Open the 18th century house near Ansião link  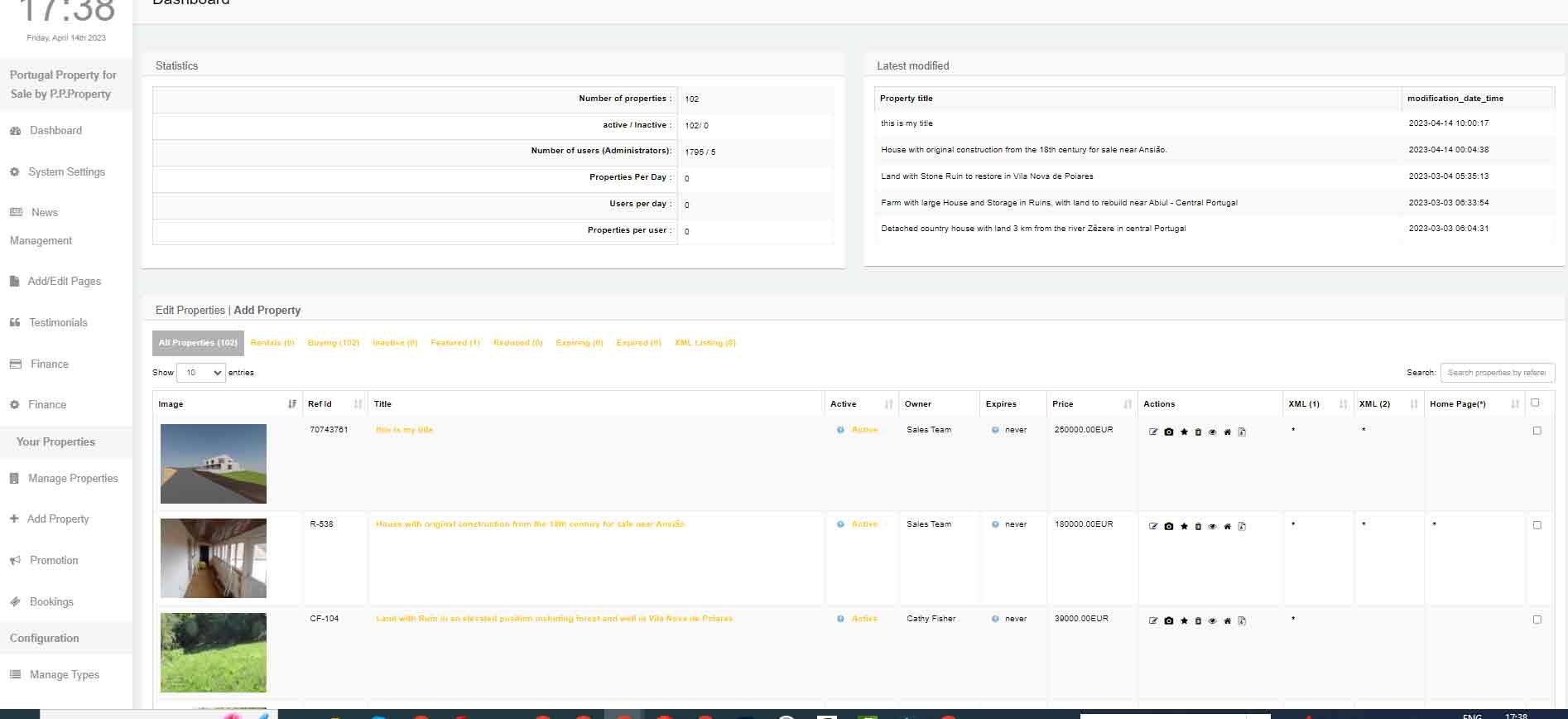(530, 524)
